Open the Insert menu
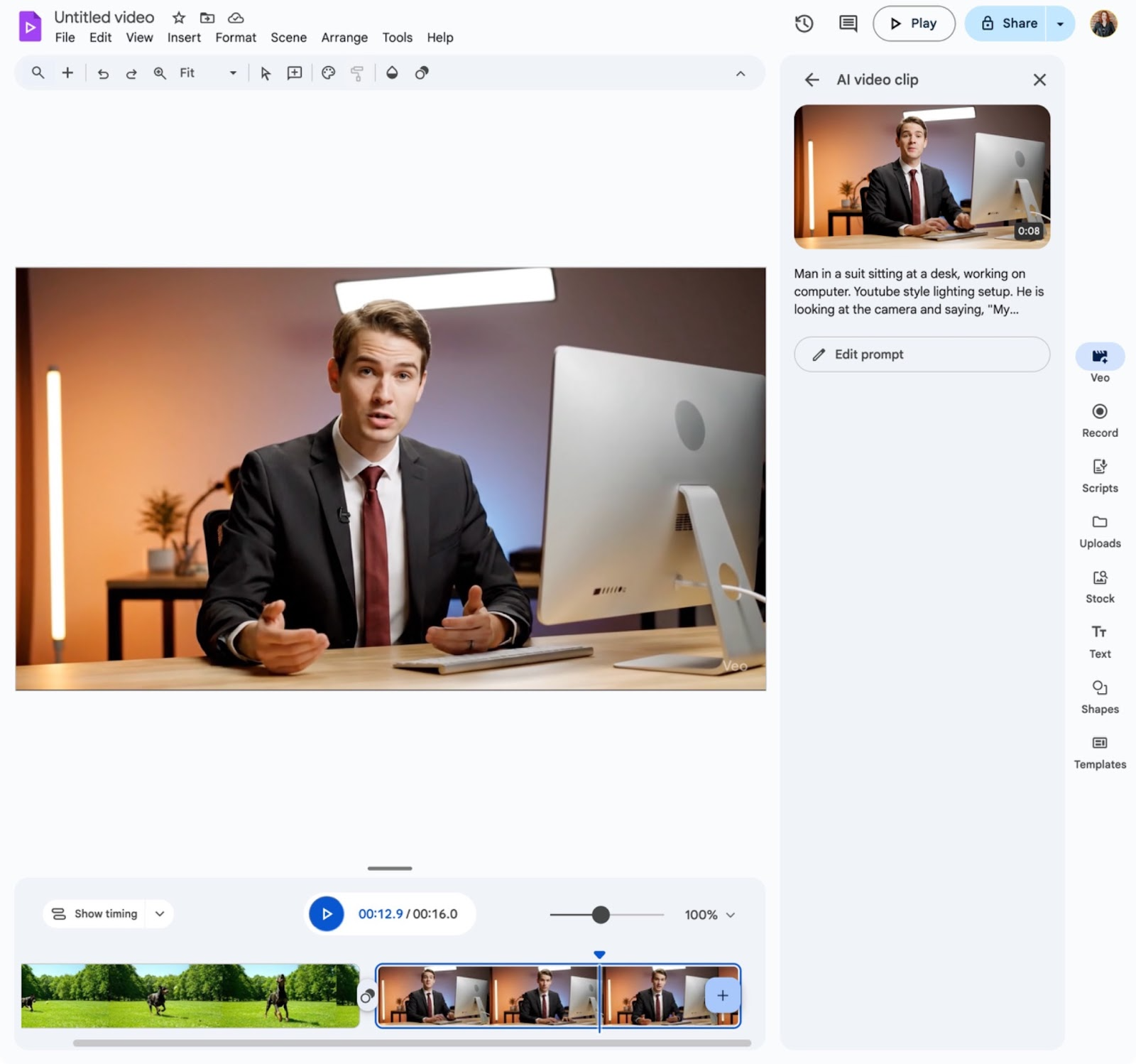The image size is (1136, 1064). coord(183,38)
